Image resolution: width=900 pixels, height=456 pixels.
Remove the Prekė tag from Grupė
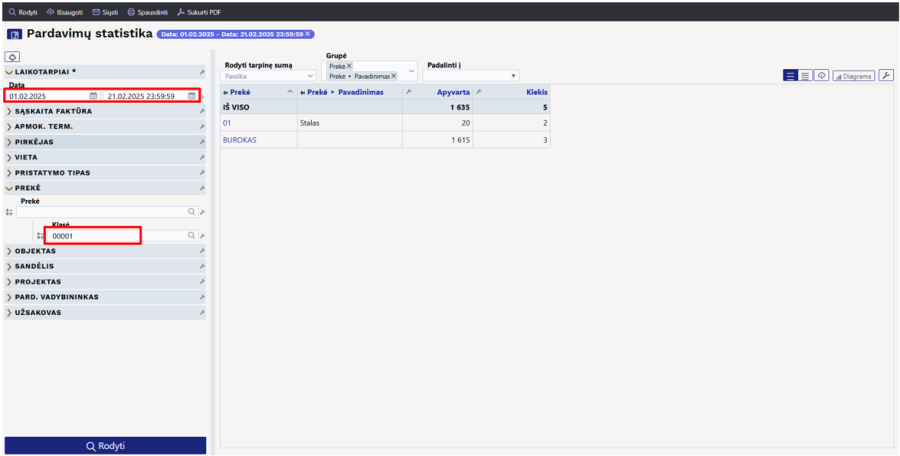[349, 66]
